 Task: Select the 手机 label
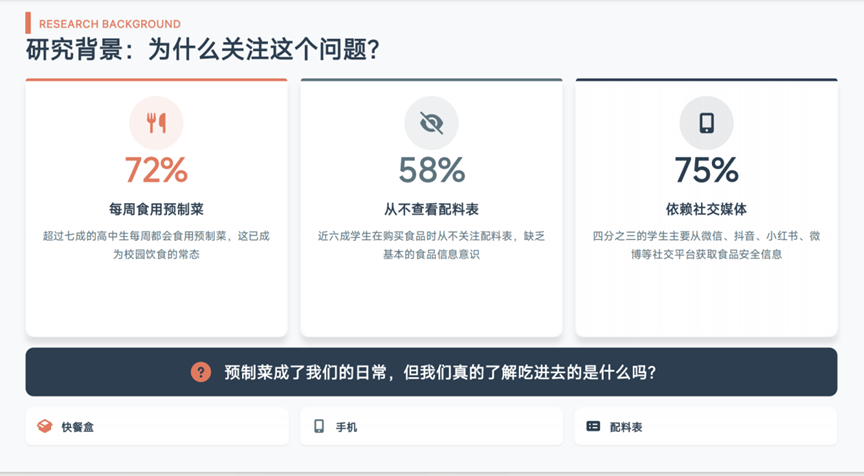(x=346, y=427)
